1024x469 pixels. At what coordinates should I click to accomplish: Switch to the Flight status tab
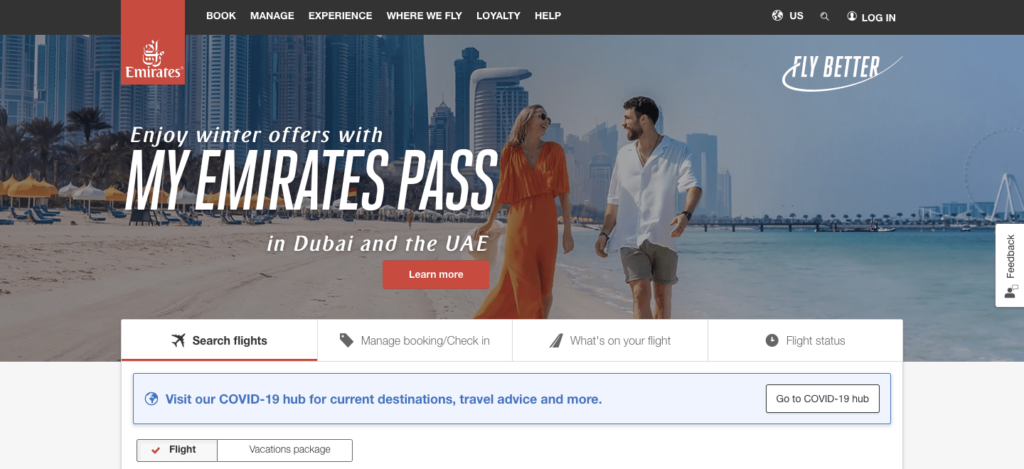click(805, 340)
